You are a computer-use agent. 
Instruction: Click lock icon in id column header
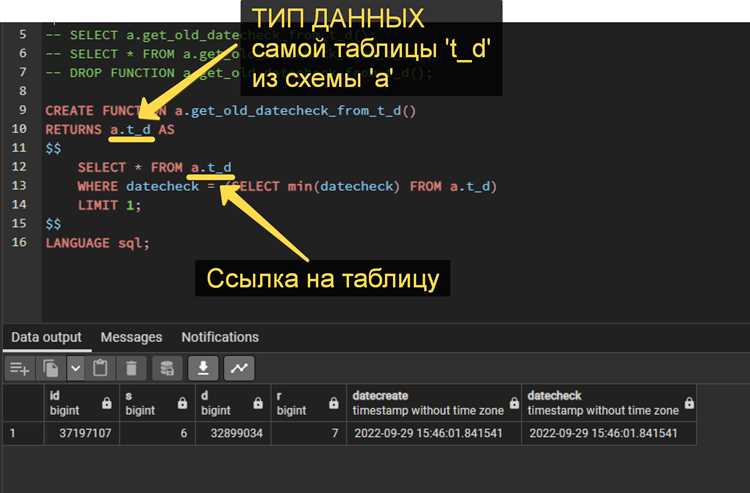[107, 403]
